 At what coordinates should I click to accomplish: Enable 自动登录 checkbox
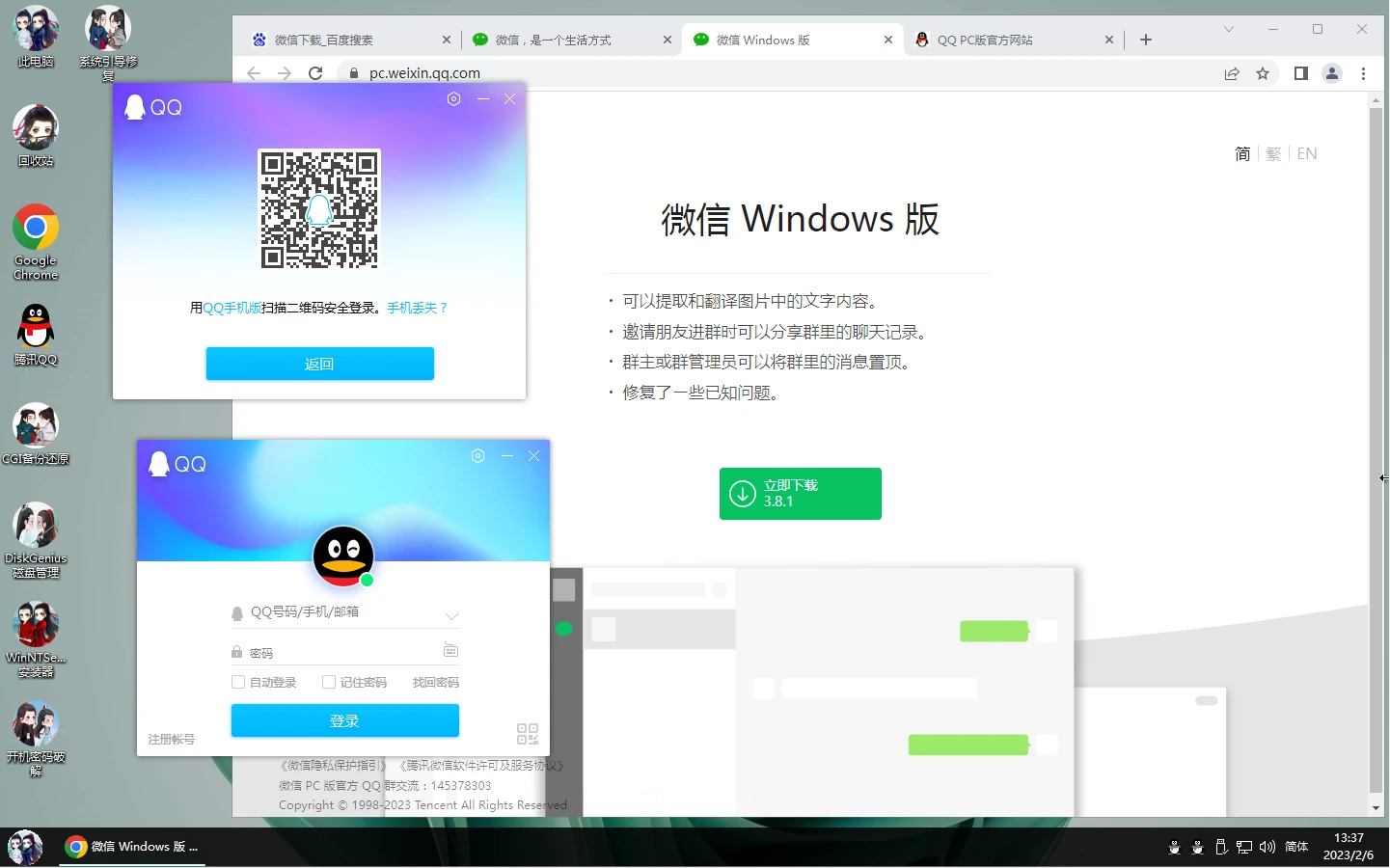[x=238, y=682]
